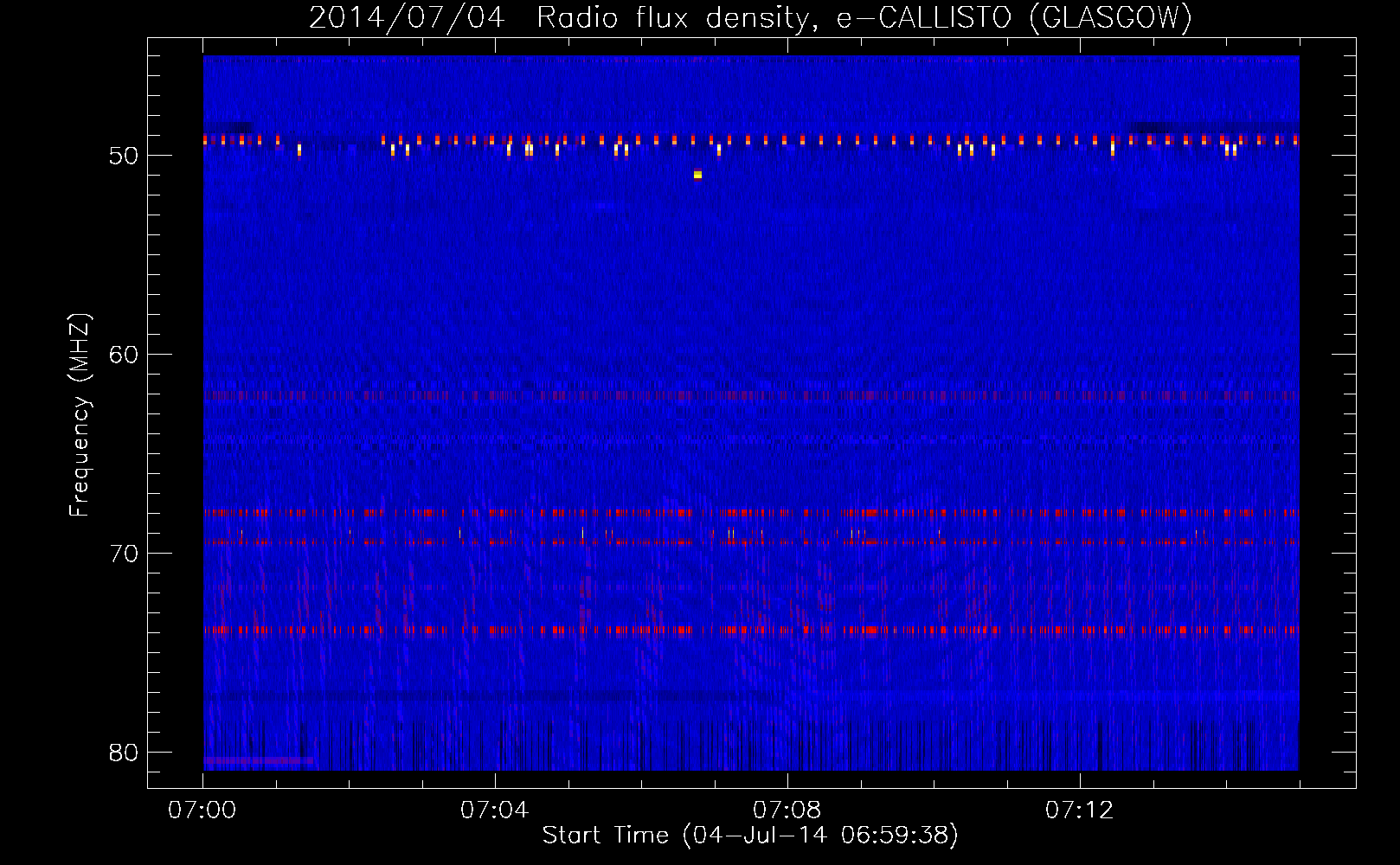Click the '50' frequency tick label
Image resolution: width=1400 pixels, height=865 pixels.
124,157
